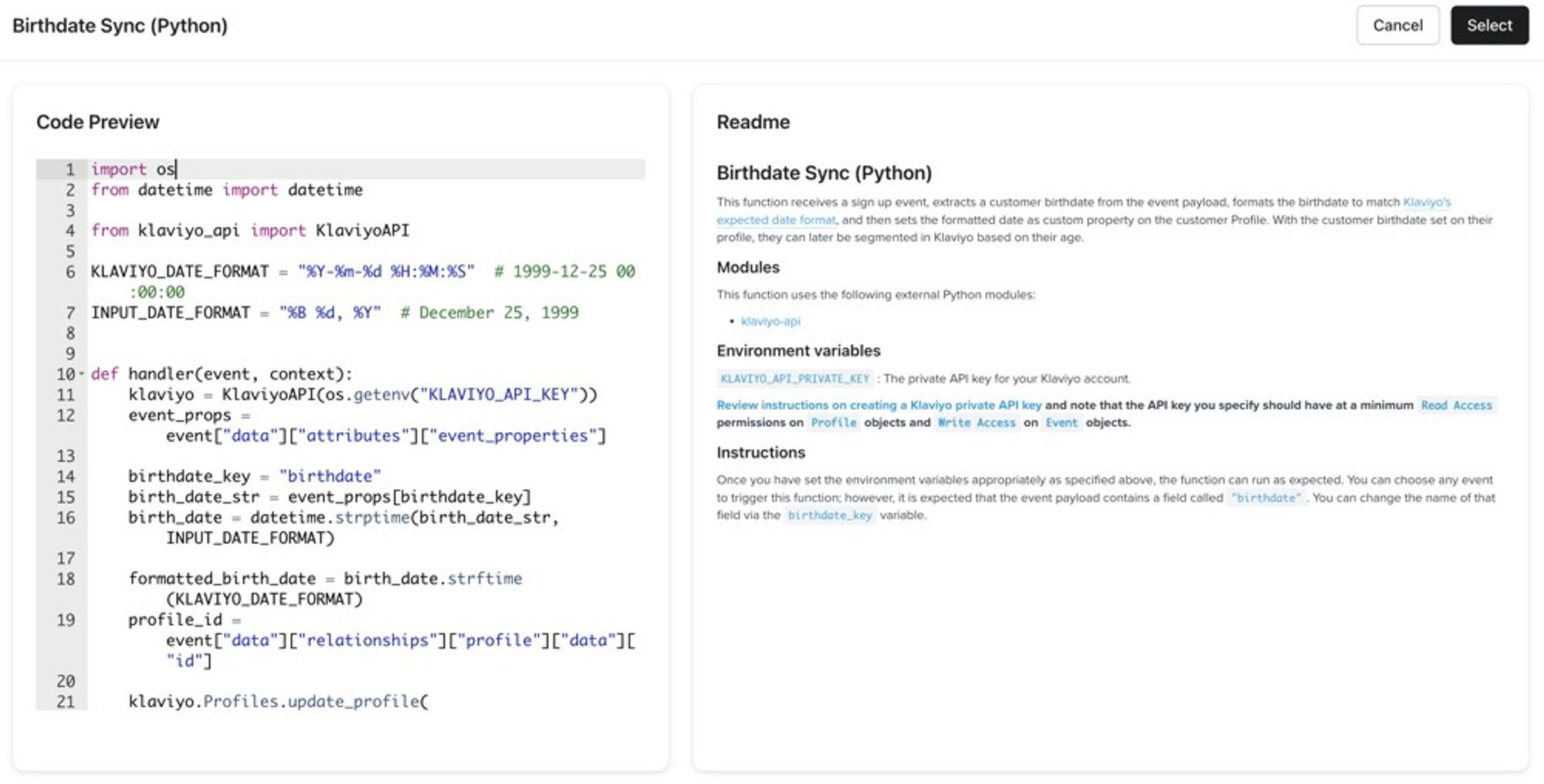1544x784 pixels.
Task: Click the birthdate_key = "birthdate" line
Action: click(255, 476)
